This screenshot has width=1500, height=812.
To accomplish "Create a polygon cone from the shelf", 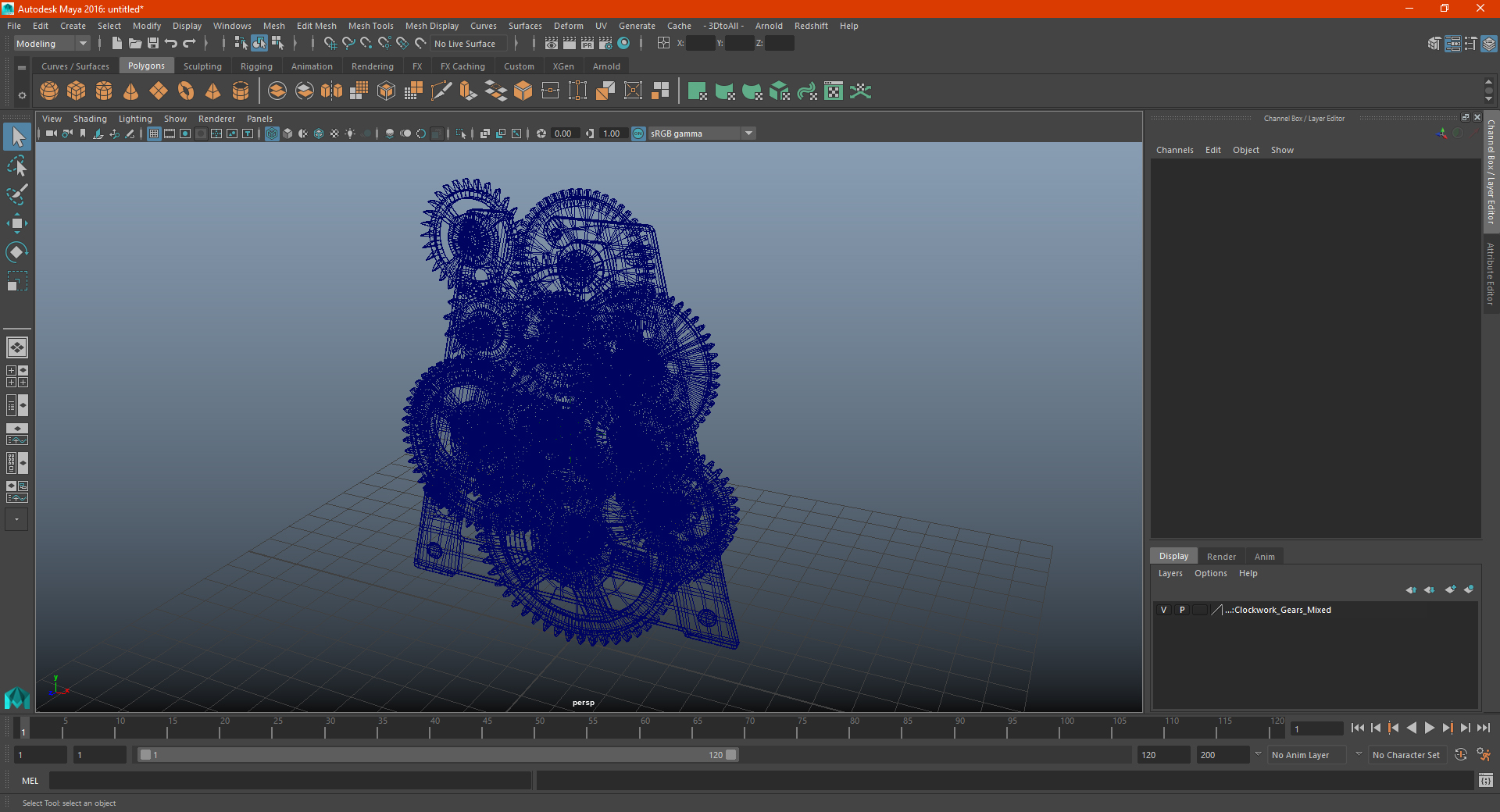I will coord(131,91).
